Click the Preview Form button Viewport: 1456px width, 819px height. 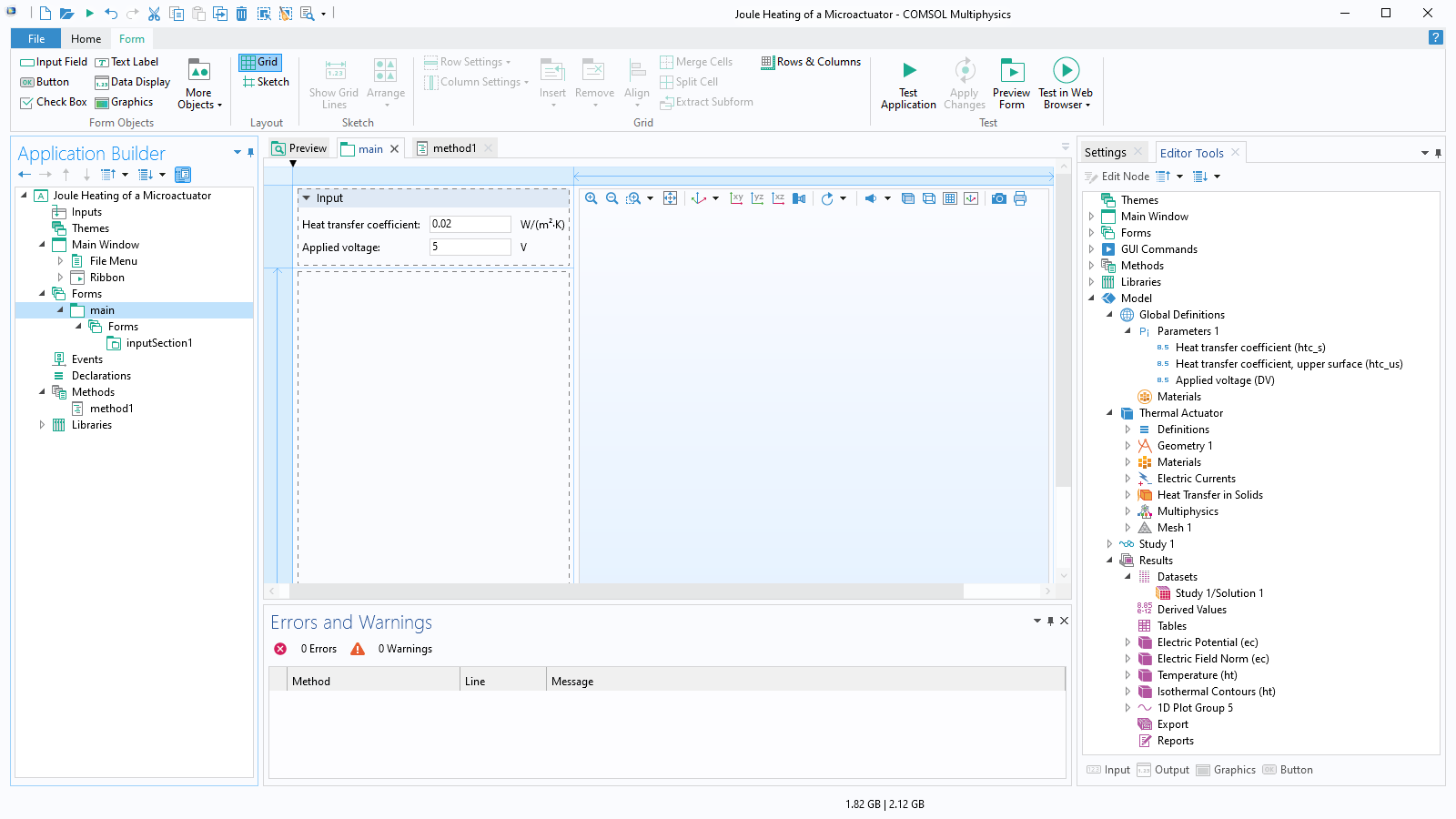click(1011, 82)
